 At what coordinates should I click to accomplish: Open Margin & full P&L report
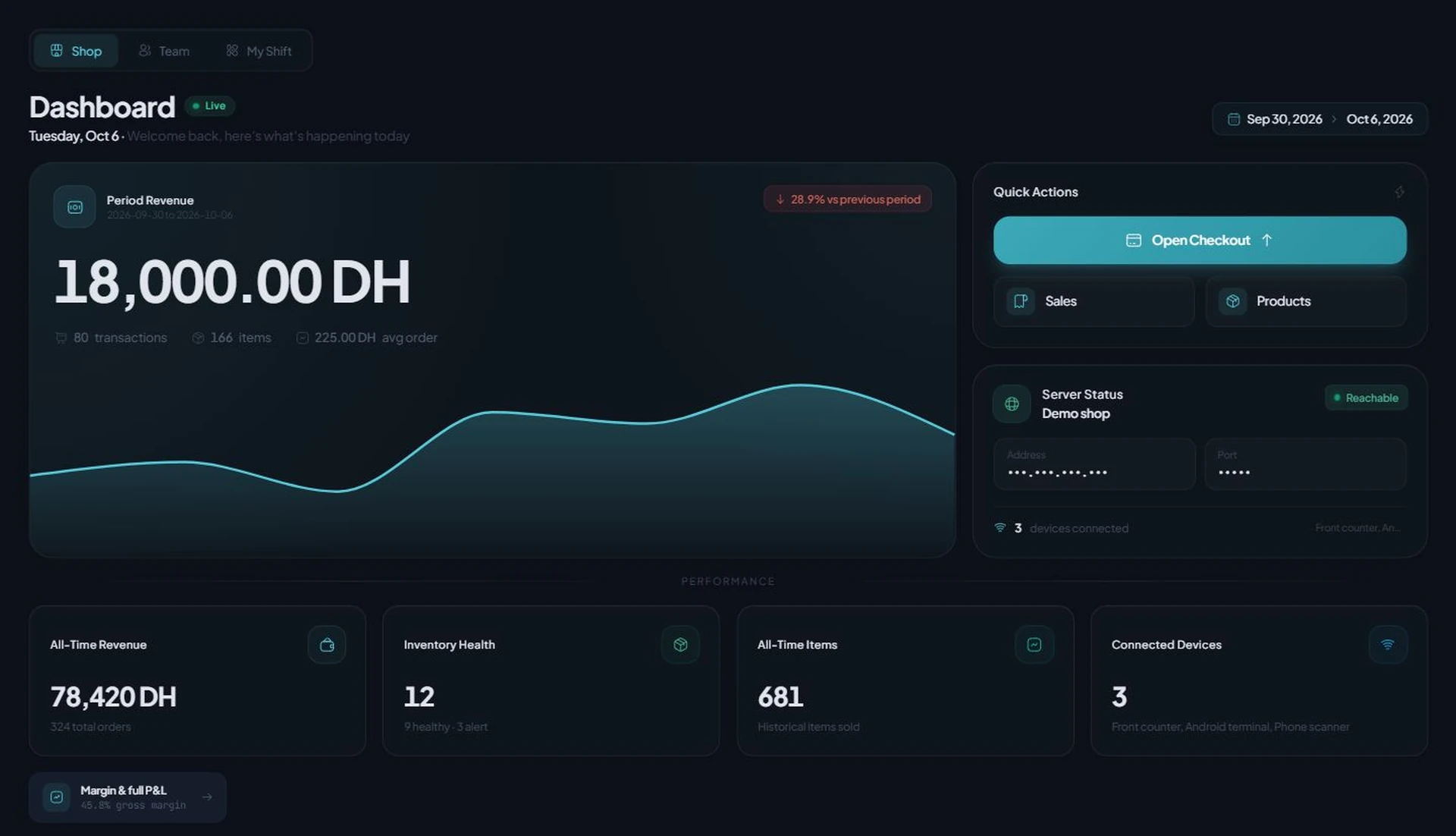pos(127,797)
